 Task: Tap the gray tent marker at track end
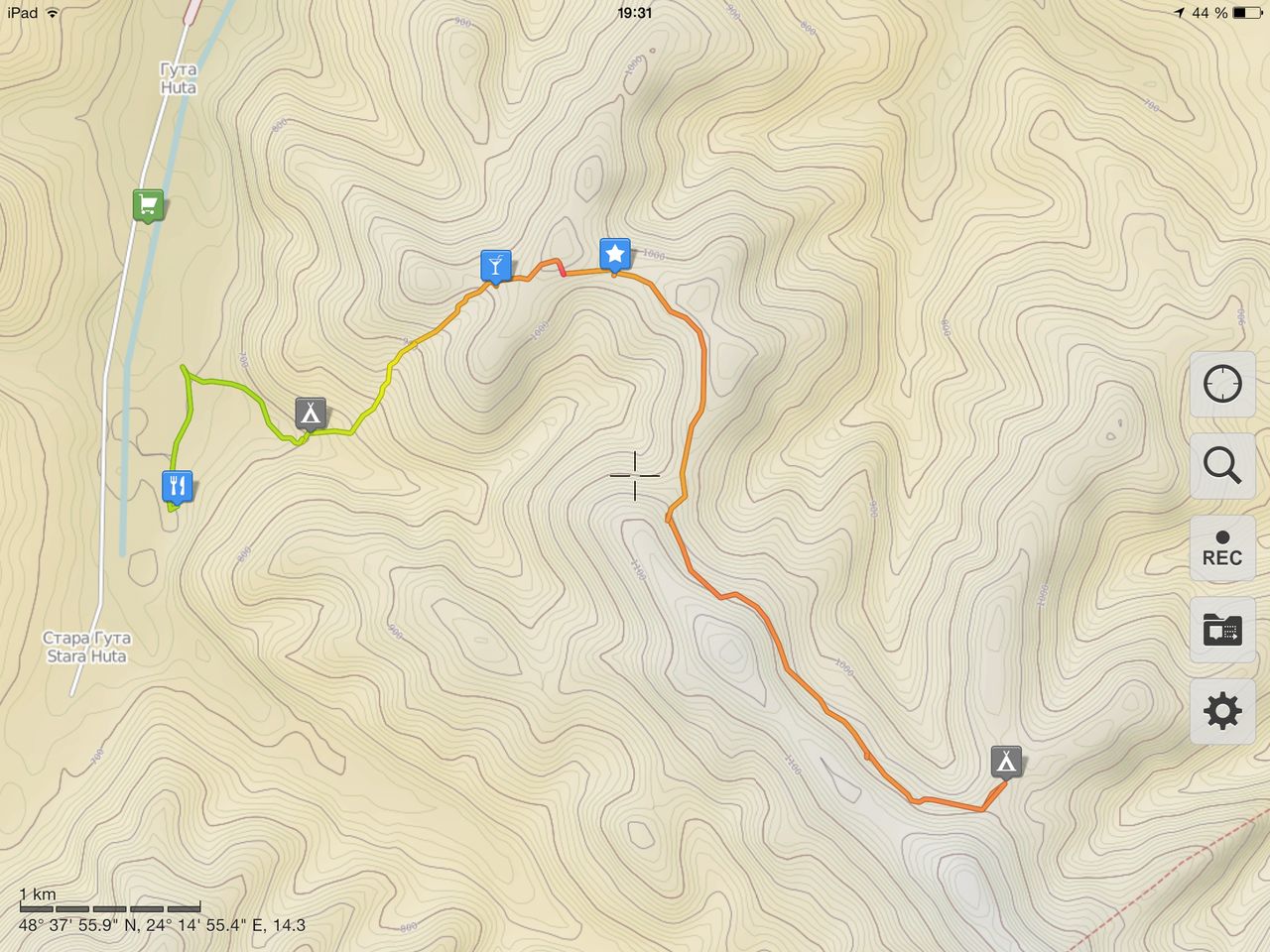(1006, 762)
